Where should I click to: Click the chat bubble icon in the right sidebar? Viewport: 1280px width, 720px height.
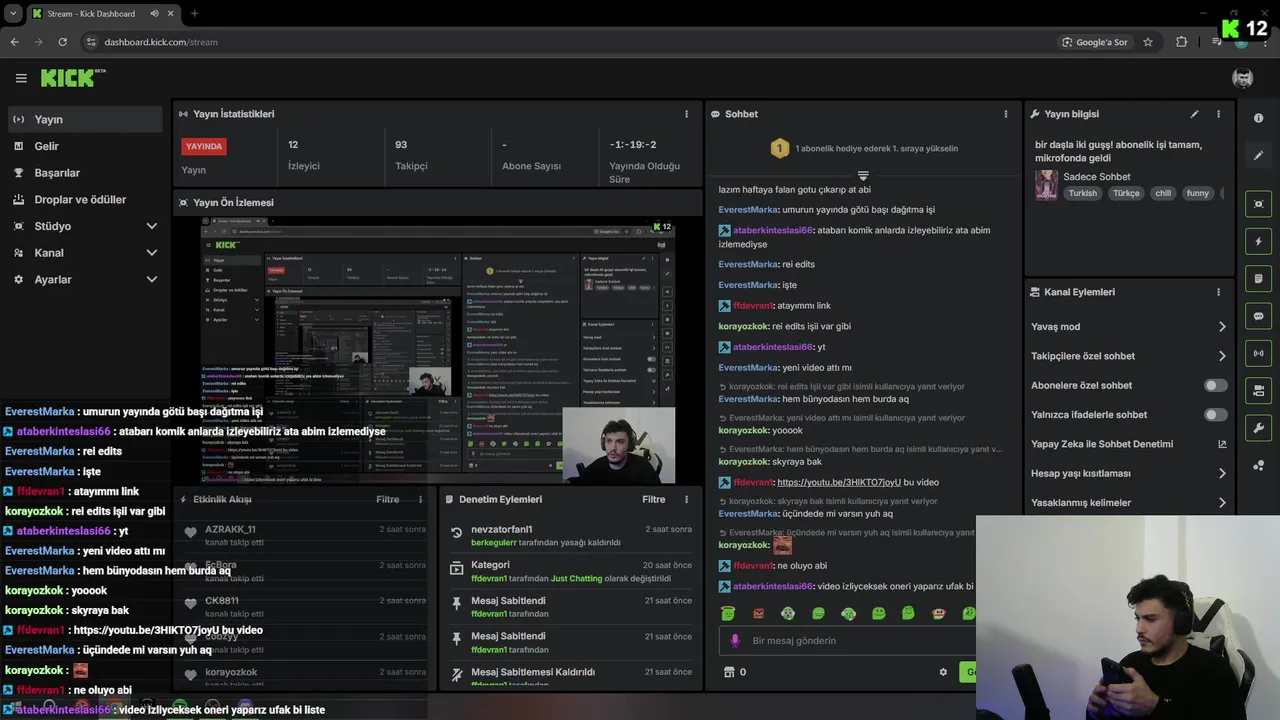[1258, 316]
